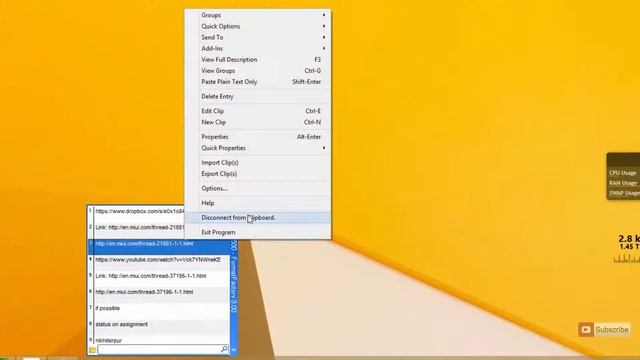Click the Add-Ins submenu arrow
The image size is (640, 360).
(x=324, y=48)
